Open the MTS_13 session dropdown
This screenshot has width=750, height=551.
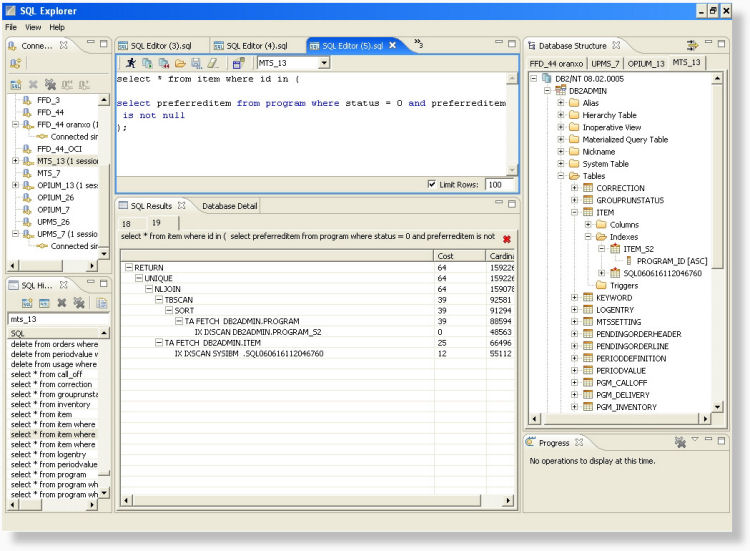(322, 63)
